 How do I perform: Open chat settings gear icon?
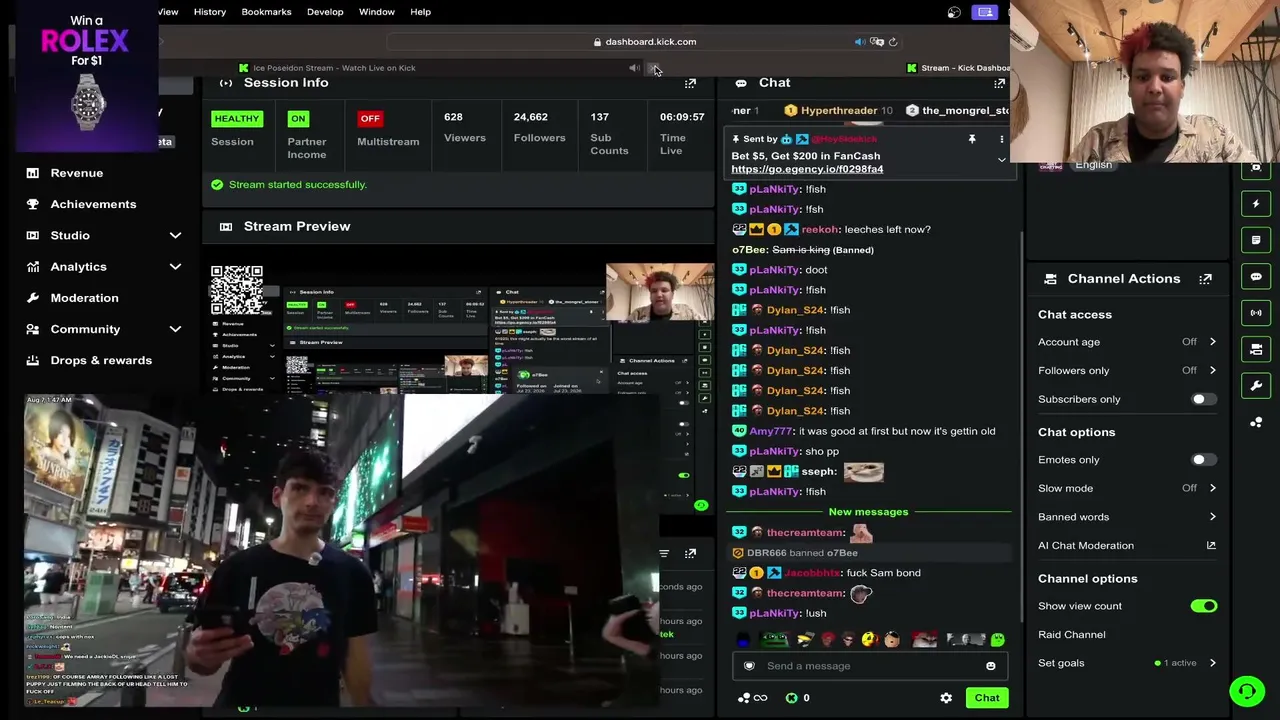pos(946,698)
